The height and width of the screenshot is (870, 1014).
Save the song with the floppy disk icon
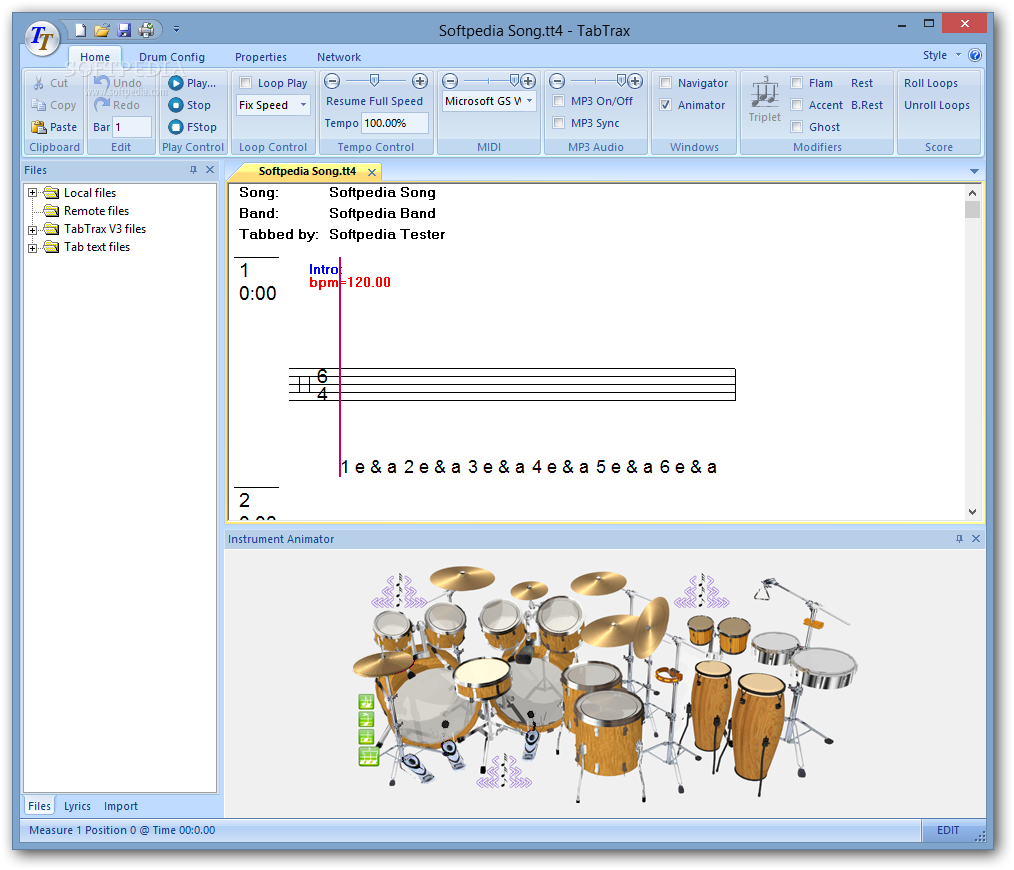click(124, 30)
